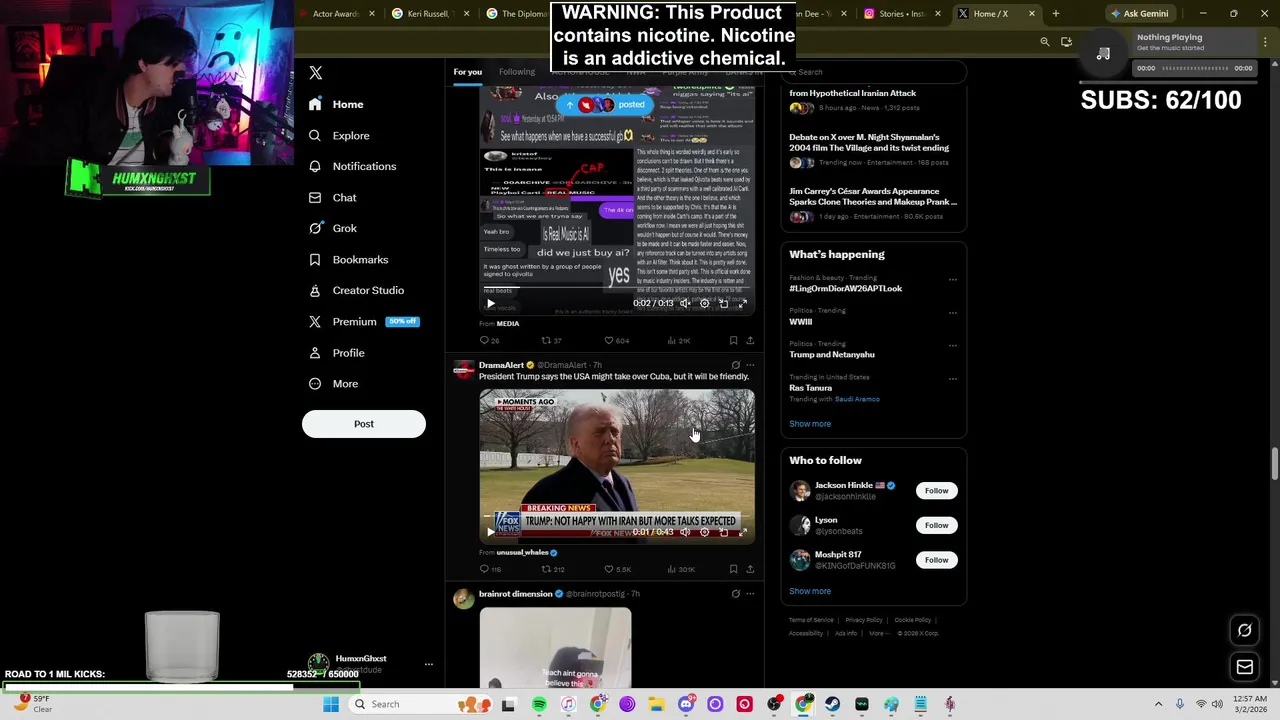Open options for Ras Tanura trend
The image size is (1280, 720).
[x=953, y=378]
